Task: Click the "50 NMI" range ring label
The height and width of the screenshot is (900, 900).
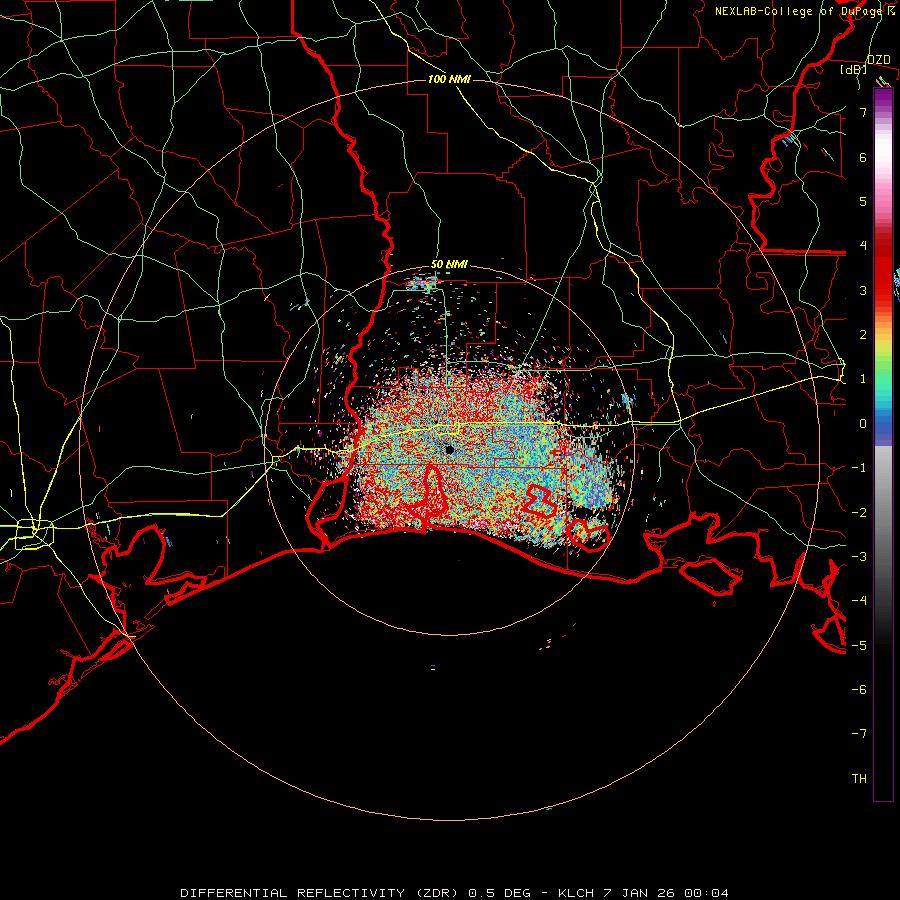Action: click(449, 265)
